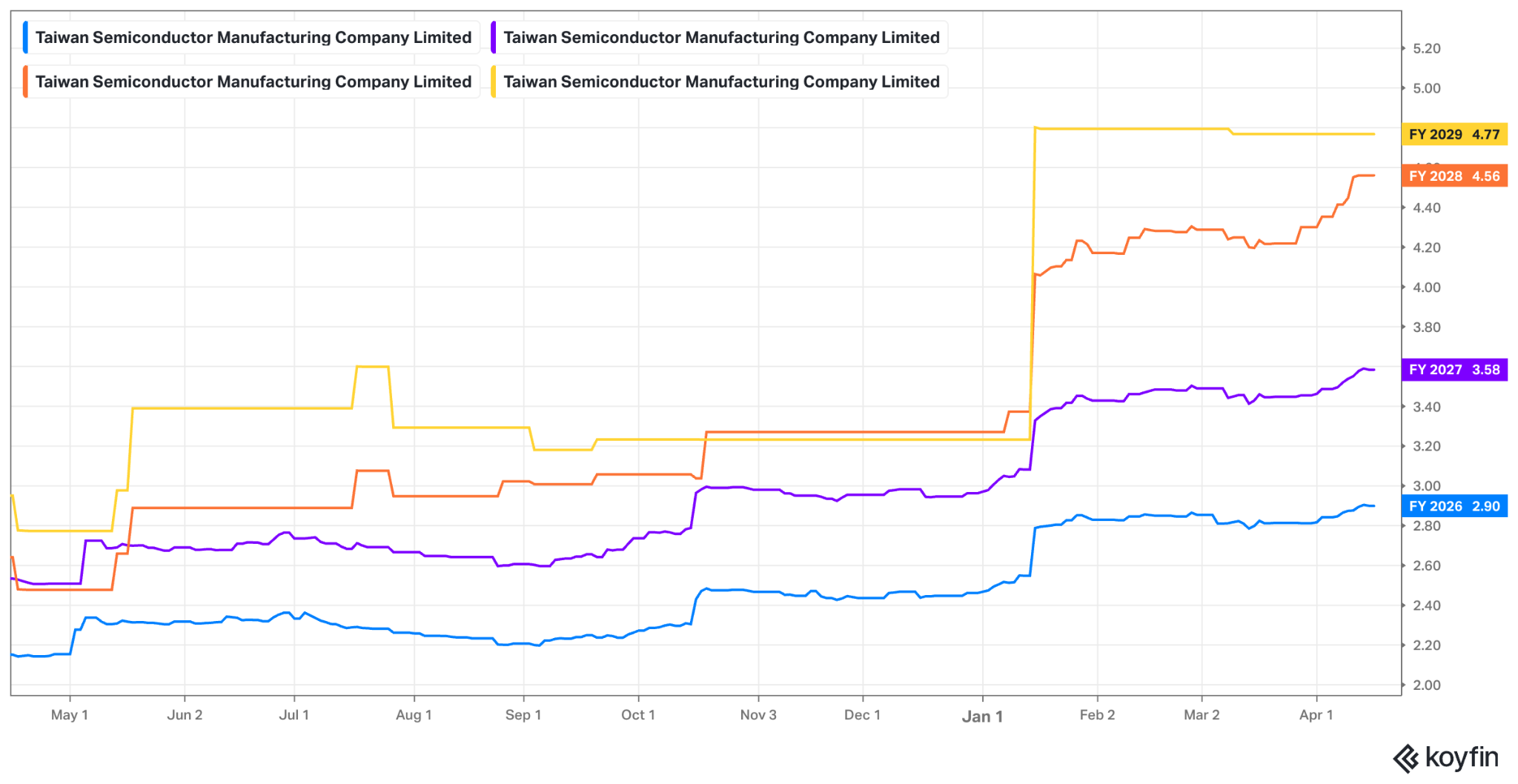Click the Mar 2 date label
The width and height of the screenshot is (1518, 784).
[1202, 715]
